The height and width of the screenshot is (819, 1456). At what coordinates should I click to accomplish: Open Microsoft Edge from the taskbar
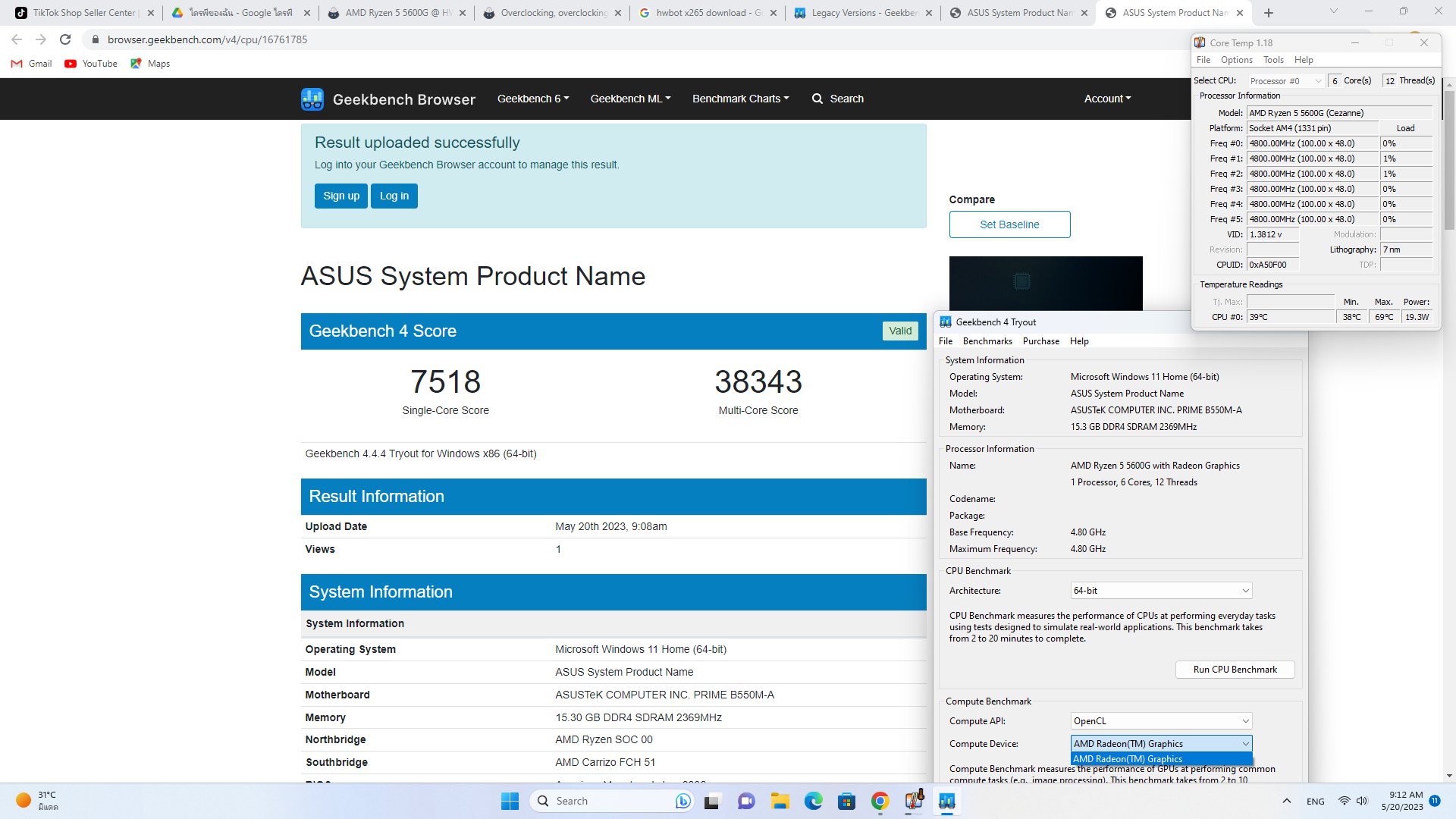click(814, 801)
